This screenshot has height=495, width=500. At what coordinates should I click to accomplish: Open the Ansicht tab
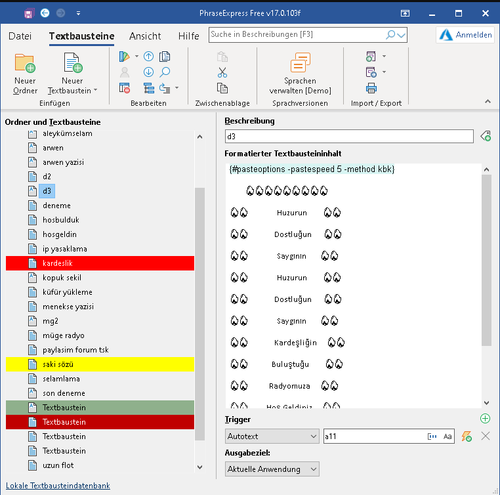tap(145, 36)
